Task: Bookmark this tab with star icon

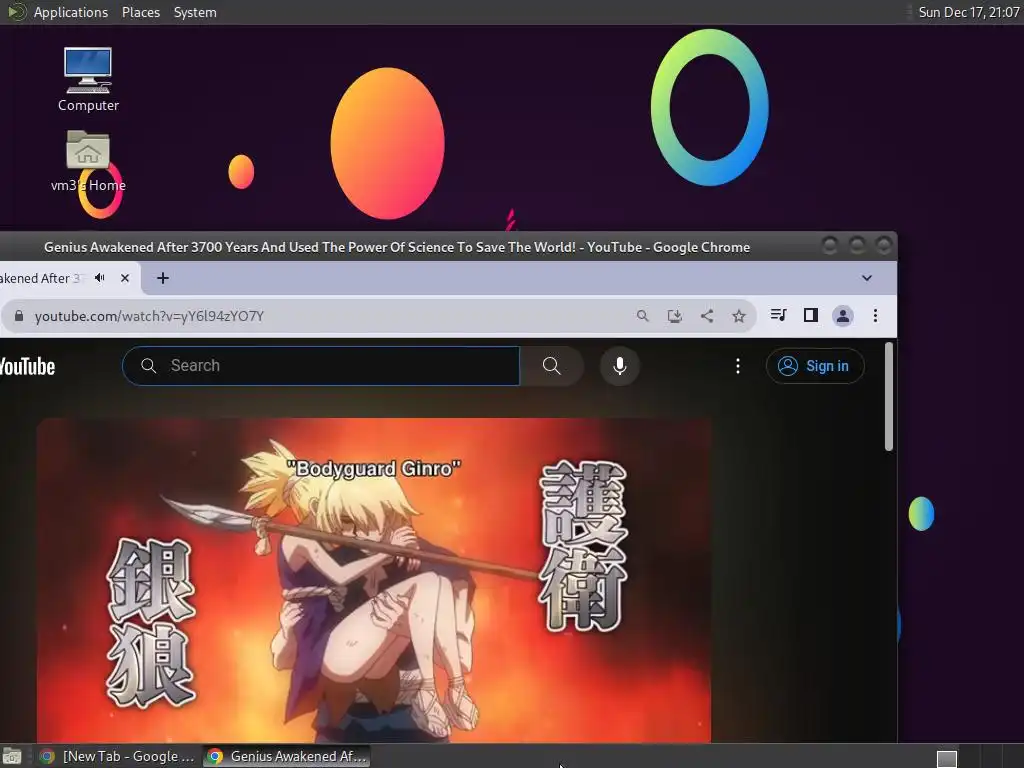Action: [x=739, y=316]
